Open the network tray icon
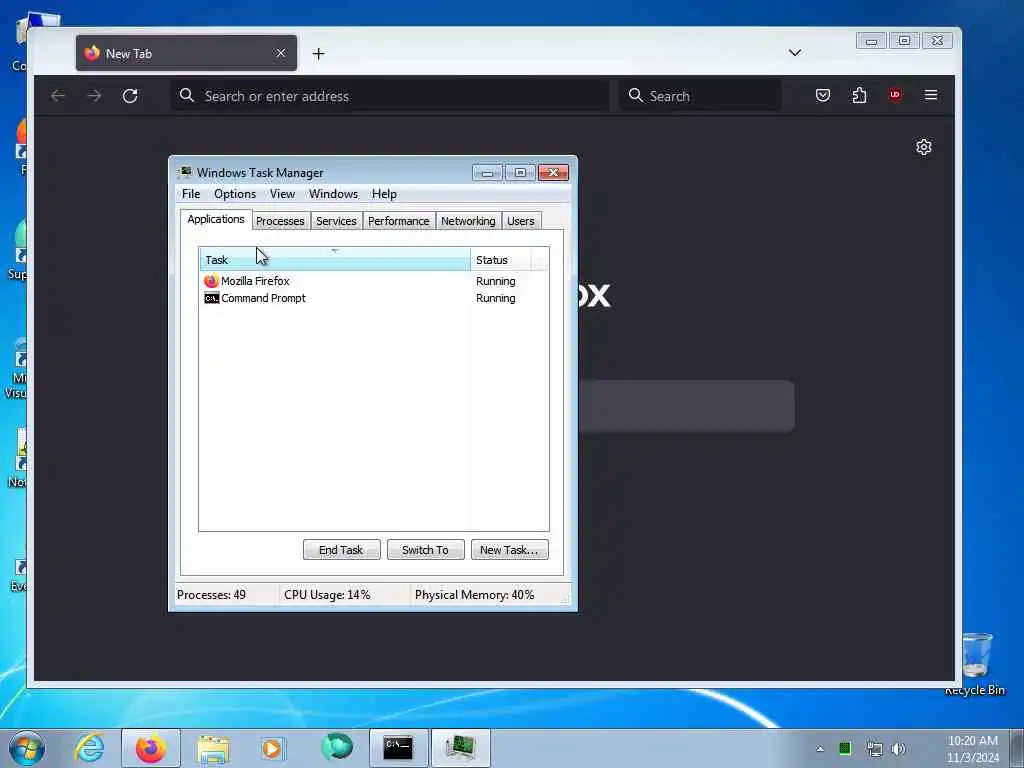 click(x=874, y=749)
